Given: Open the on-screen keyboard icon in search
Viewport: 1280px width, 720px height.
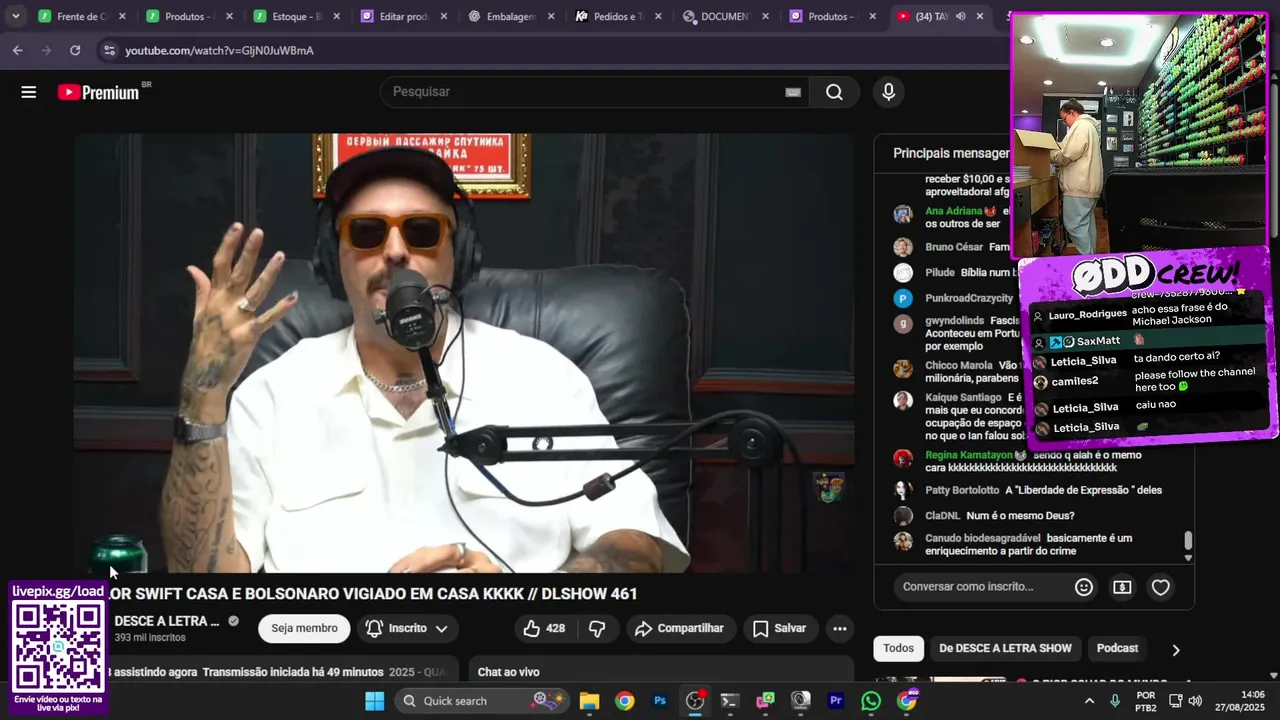Looking at the screenshot, I should pyautogui.click(x=793, y=92).
